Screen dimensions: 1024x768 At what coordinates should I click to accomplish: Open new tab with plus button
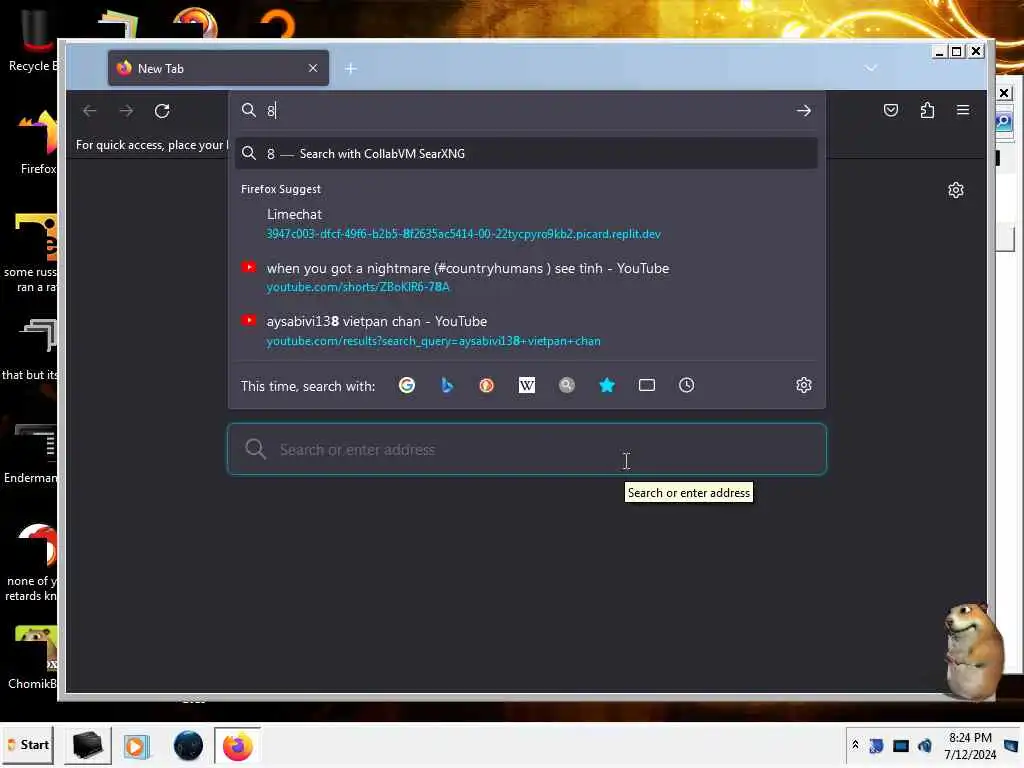351,69
